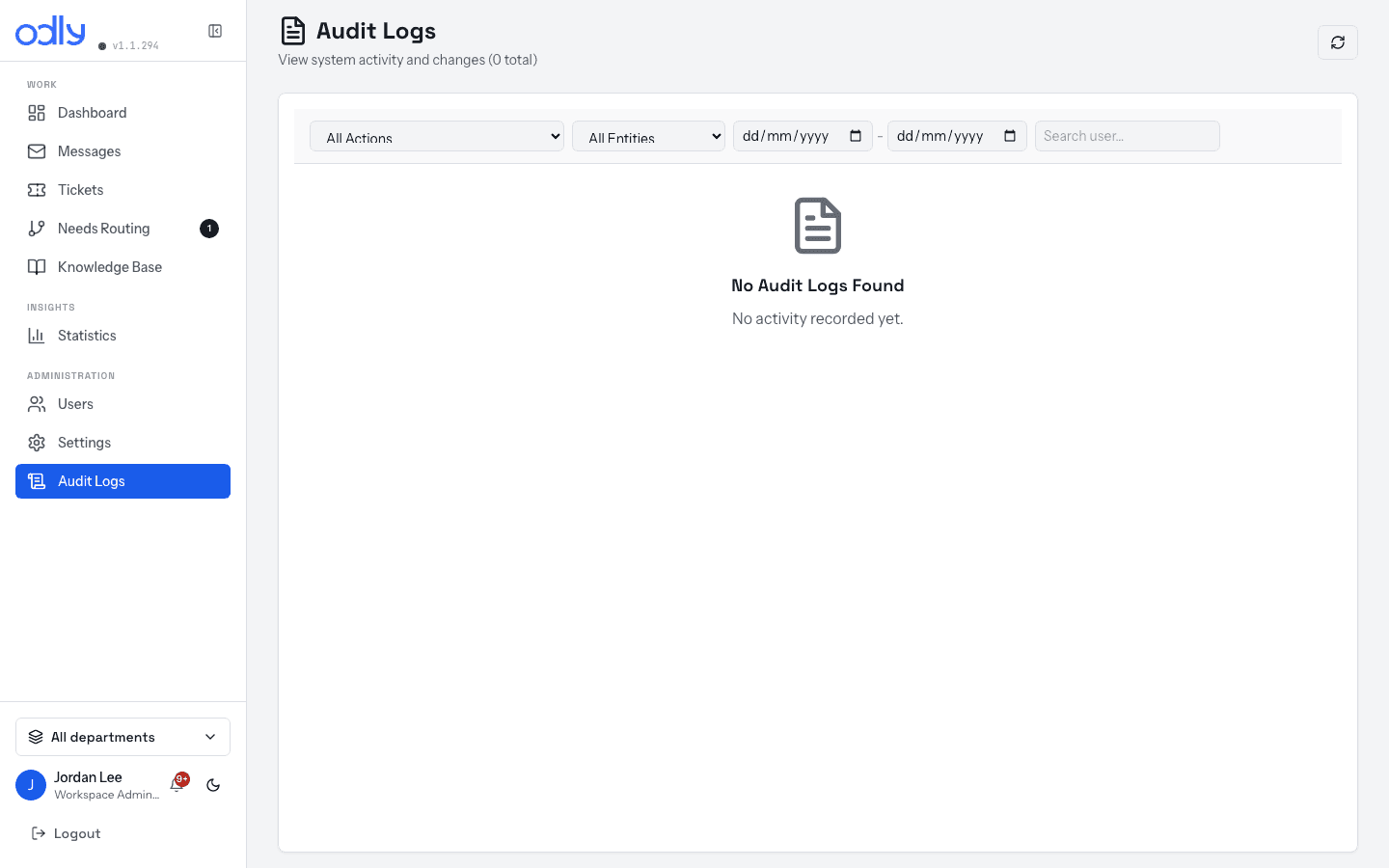Click Jordan Lee's avatar circle
The height and width of the screenshot is (868, 1389).
point(31,785)
